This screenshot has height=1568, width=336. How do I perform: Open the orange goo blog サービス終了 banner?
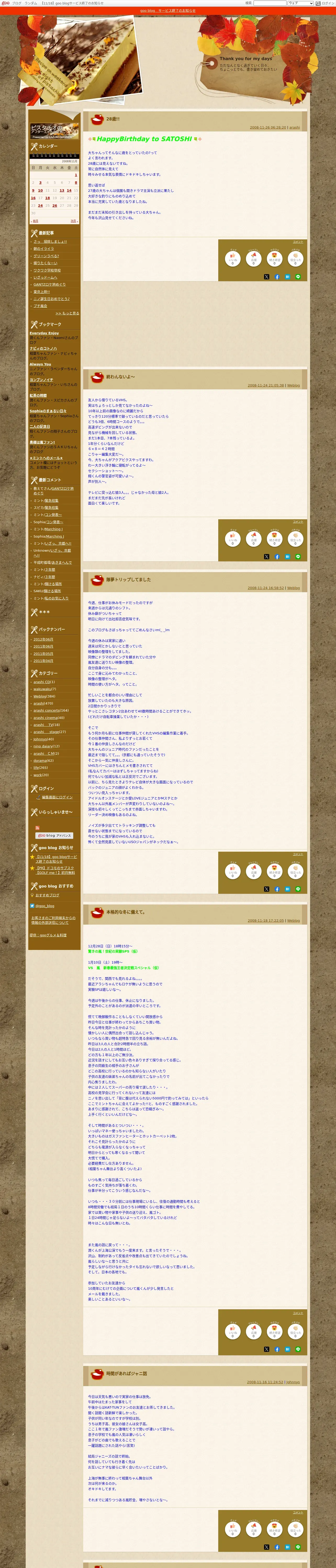pos(168,11)
